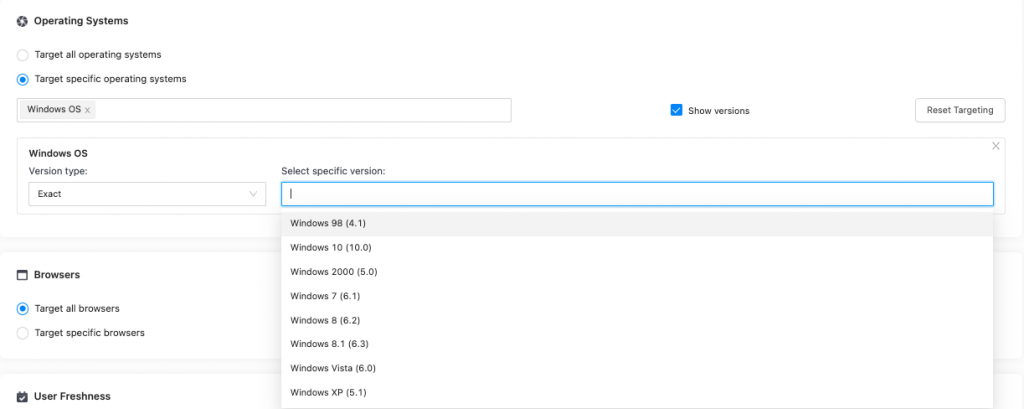
Task: Click the Operating Systems section icon
Action: (22, 21)
